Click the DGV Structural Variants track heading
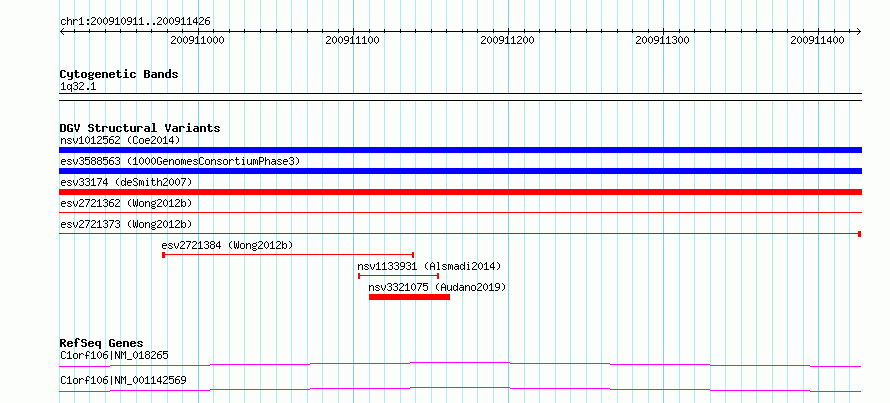Screen dimensions: 890x403 pyautogui.click(x=140, y=128)
